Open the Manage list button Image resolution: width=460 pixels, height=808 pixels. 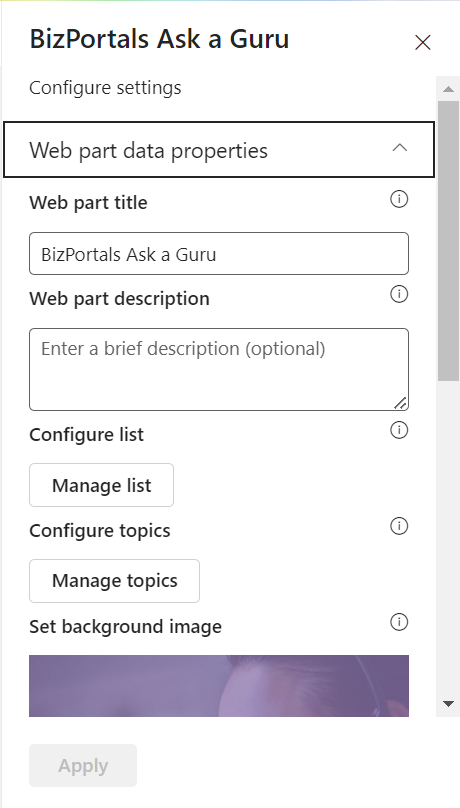[101, 485]
